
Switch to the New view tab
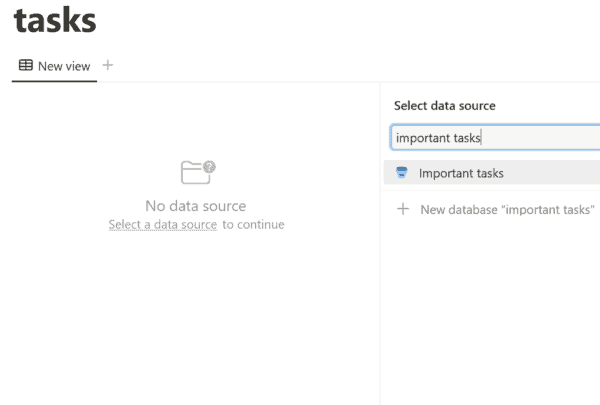(55, 66)
